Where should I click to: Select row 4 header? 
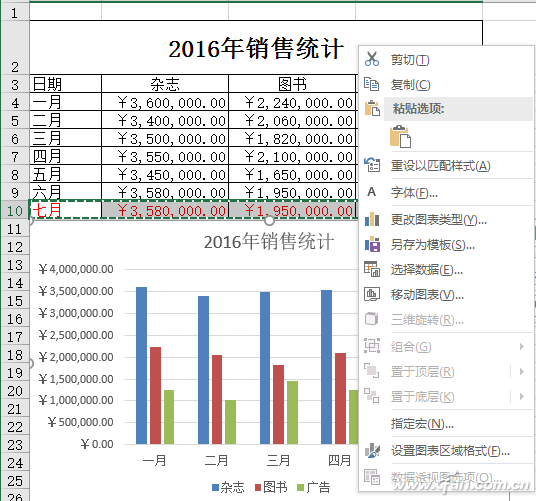15,103
